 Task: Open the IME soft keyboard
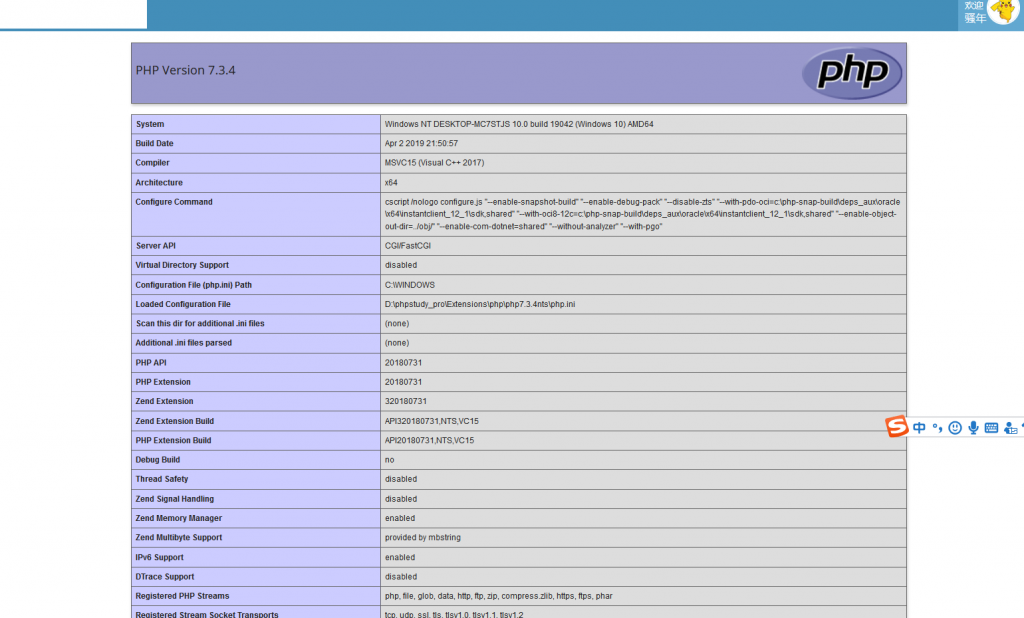pyautogui.click(x=991, y=428)
